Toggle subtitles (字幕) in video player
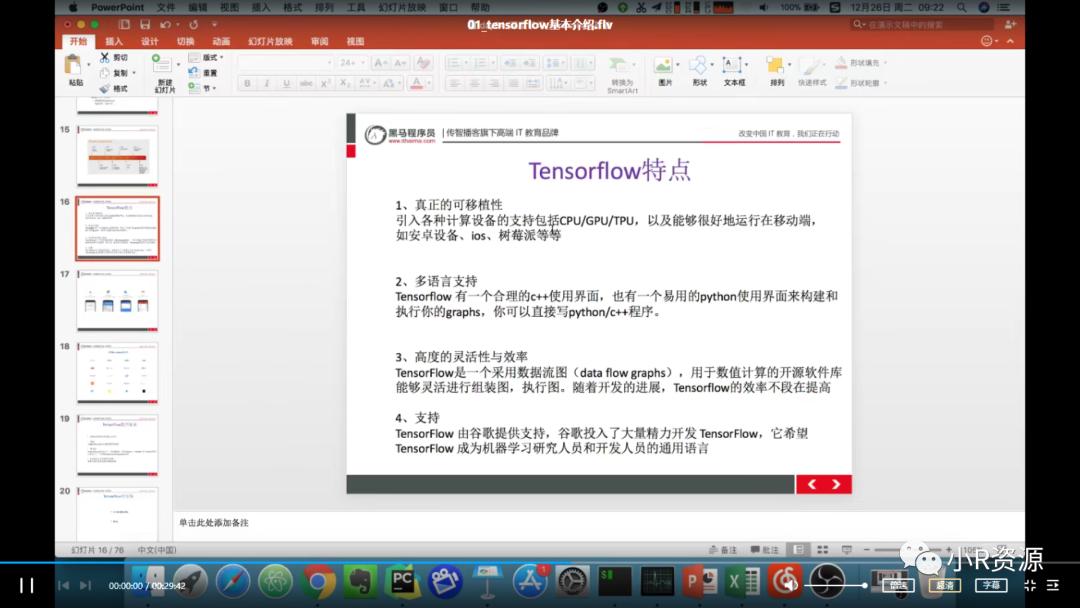The width and height of the screenshot is (1080, 608). coord(991,585)
